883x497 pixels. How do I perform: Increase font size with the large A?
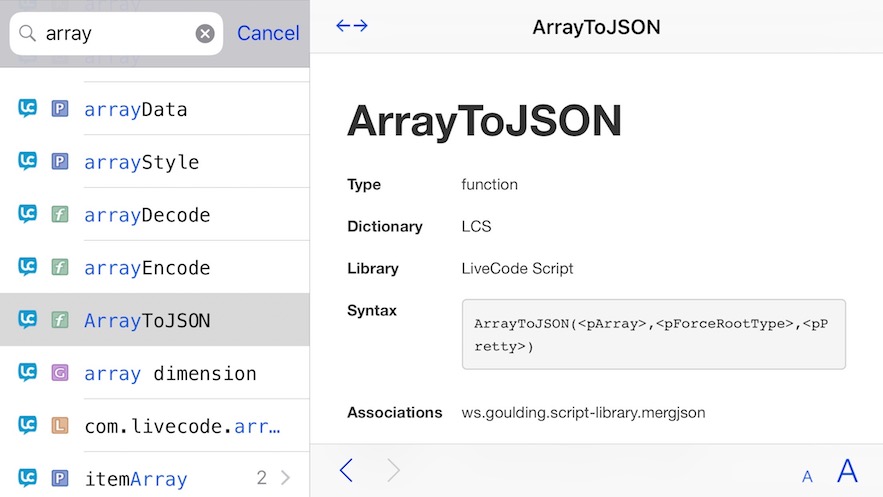tap(847, 470)
